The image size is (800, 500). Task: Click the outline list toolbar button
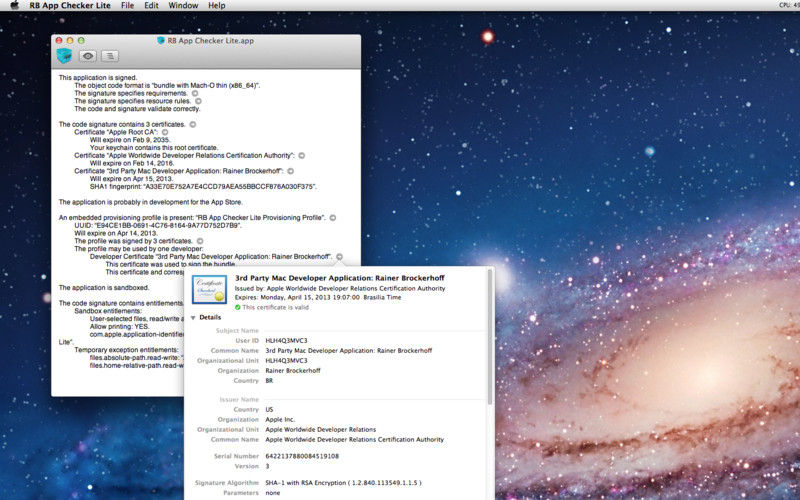tap(110, 56)
